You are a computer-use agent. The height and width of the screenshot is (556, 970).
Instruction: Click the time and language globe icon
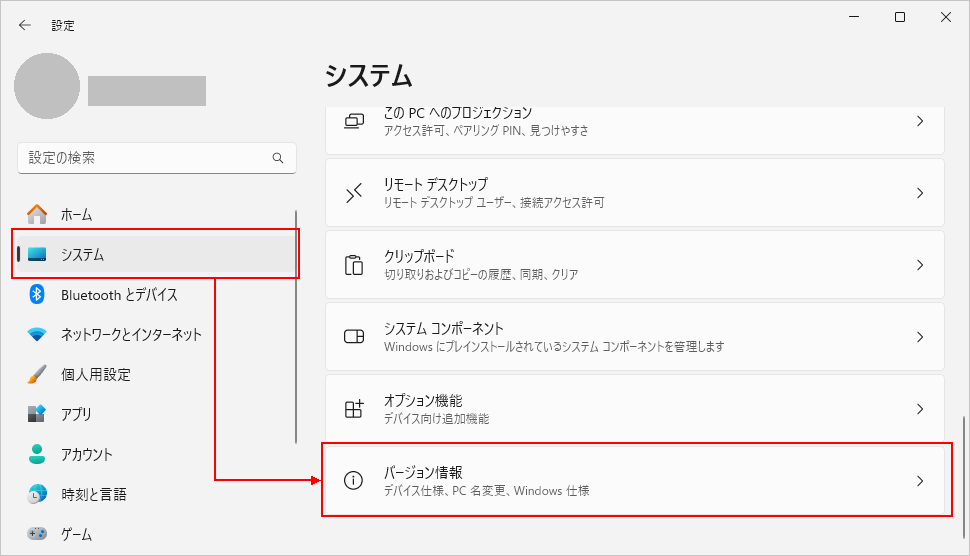37,494
